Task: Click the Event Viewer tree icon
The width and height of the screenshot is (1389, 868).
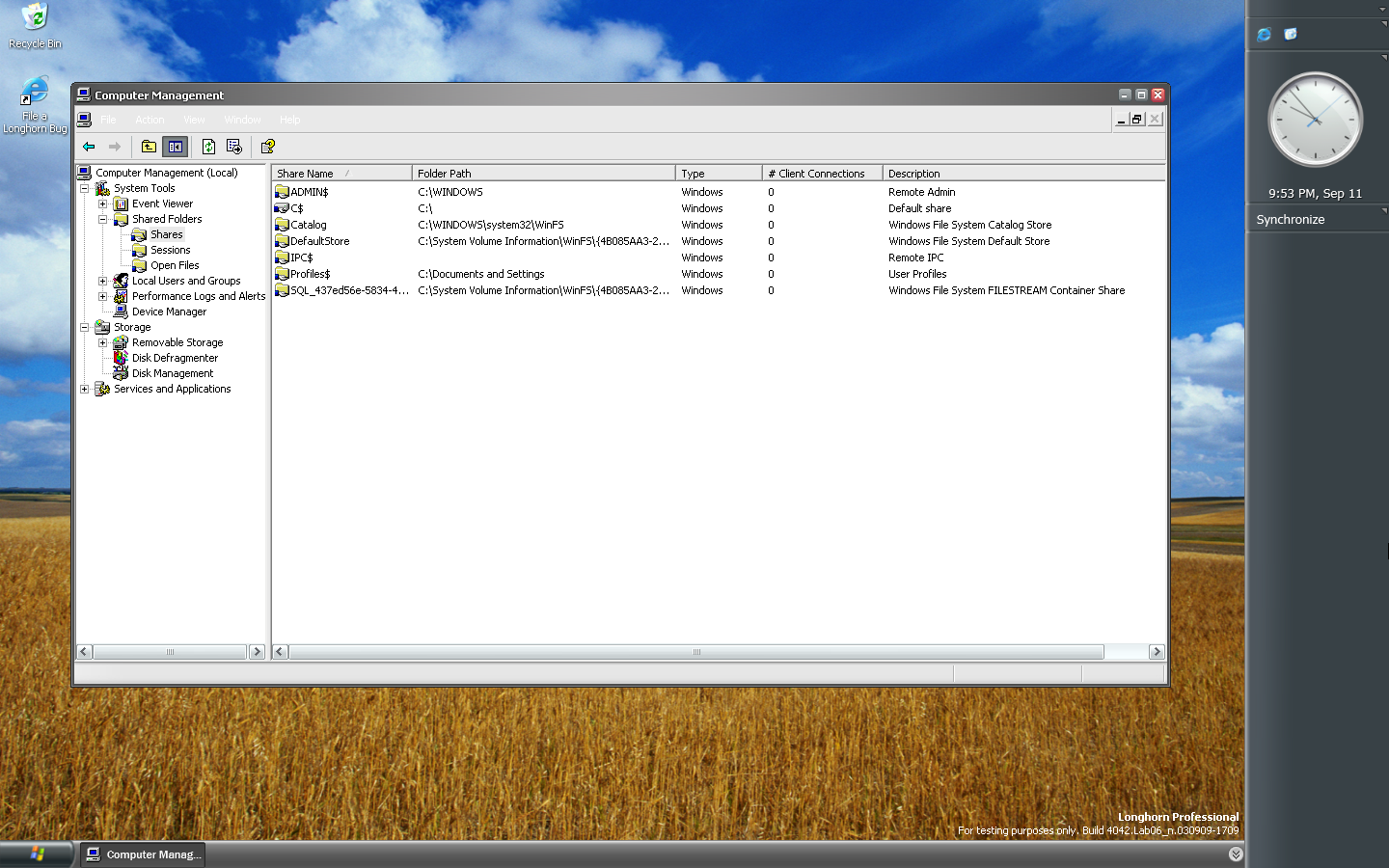Action: [121, 203]
